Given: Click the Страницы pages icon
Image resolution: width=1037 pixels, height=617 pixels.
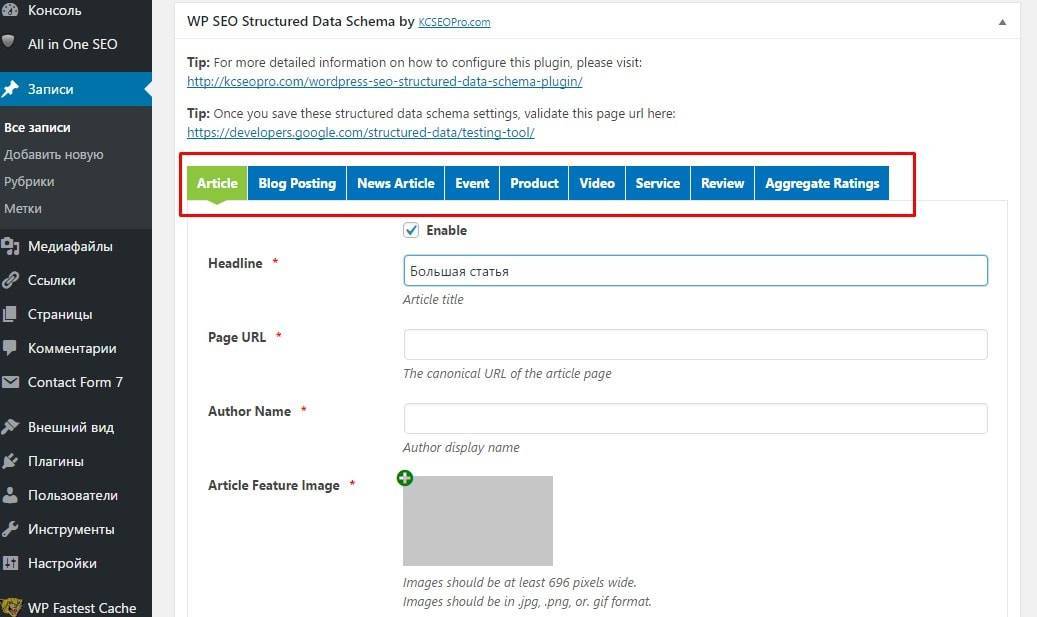Looking at the screenshot, I should (x=9, y=314).
